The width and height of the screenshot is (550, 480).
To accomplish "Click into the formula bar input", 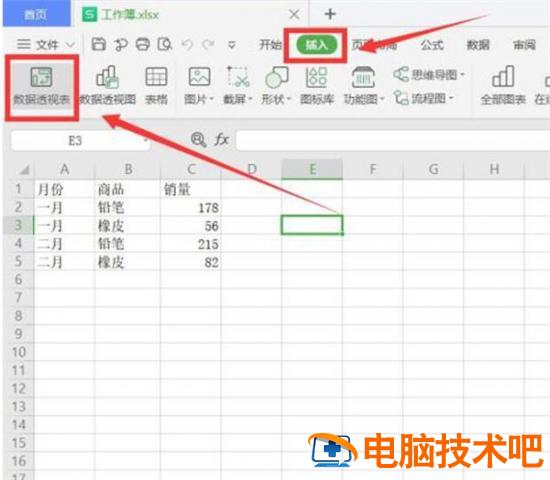I will pos(393,140).
